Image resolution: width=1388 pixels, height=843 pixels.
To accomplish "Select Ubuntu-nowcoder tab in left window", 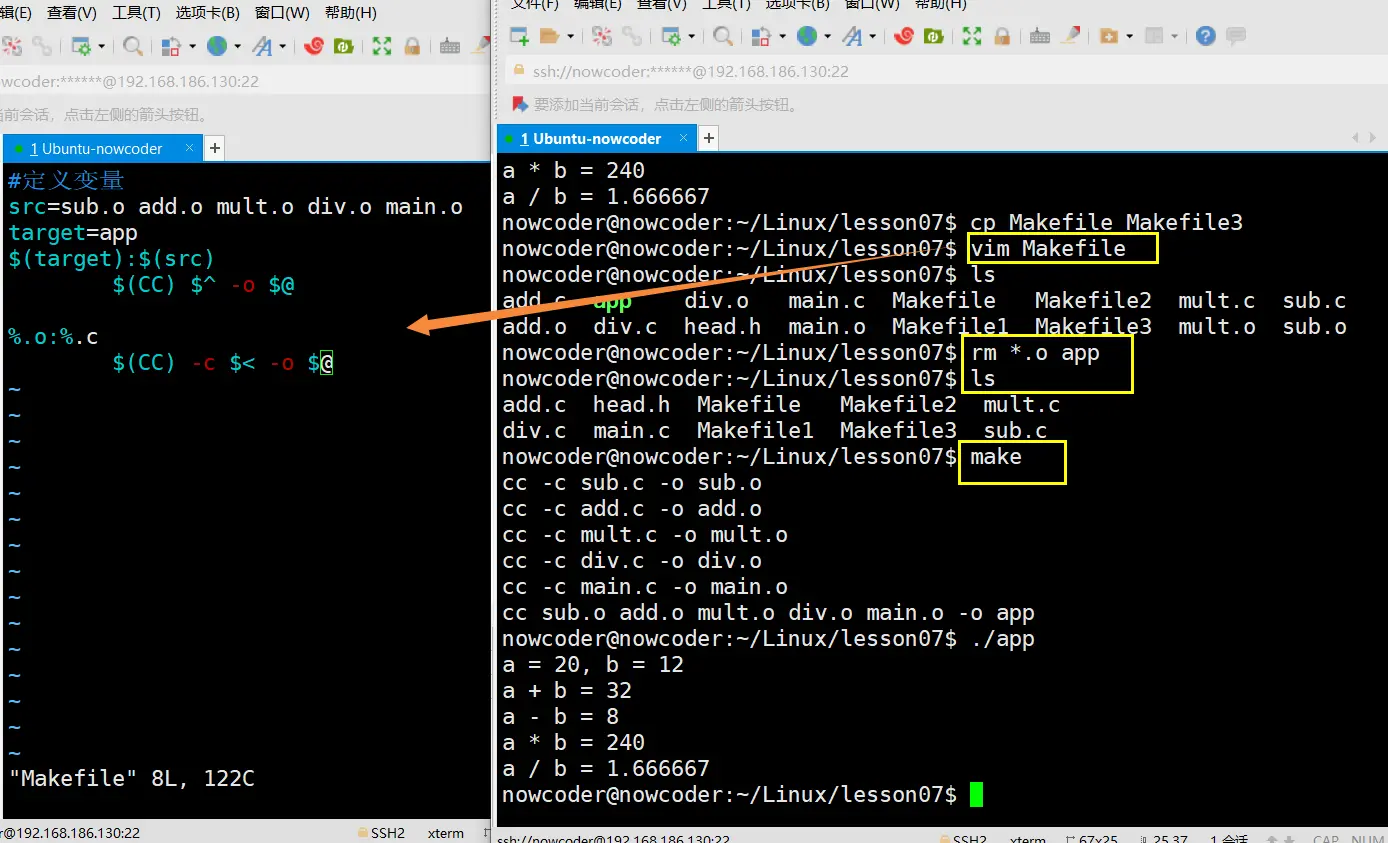I will pos(102,148).
